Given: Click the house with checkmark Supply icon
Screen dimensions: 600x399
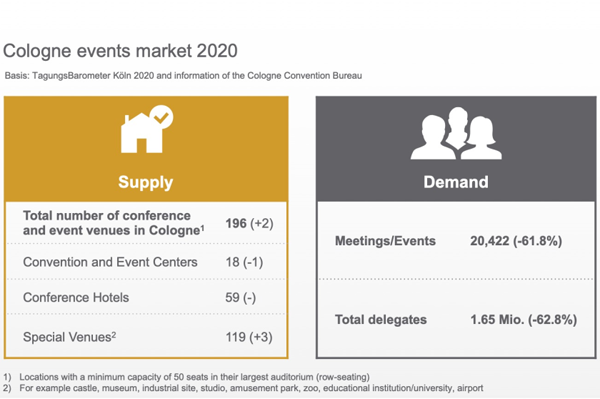Looking at the screenshot, I should [x=147, y=129].
